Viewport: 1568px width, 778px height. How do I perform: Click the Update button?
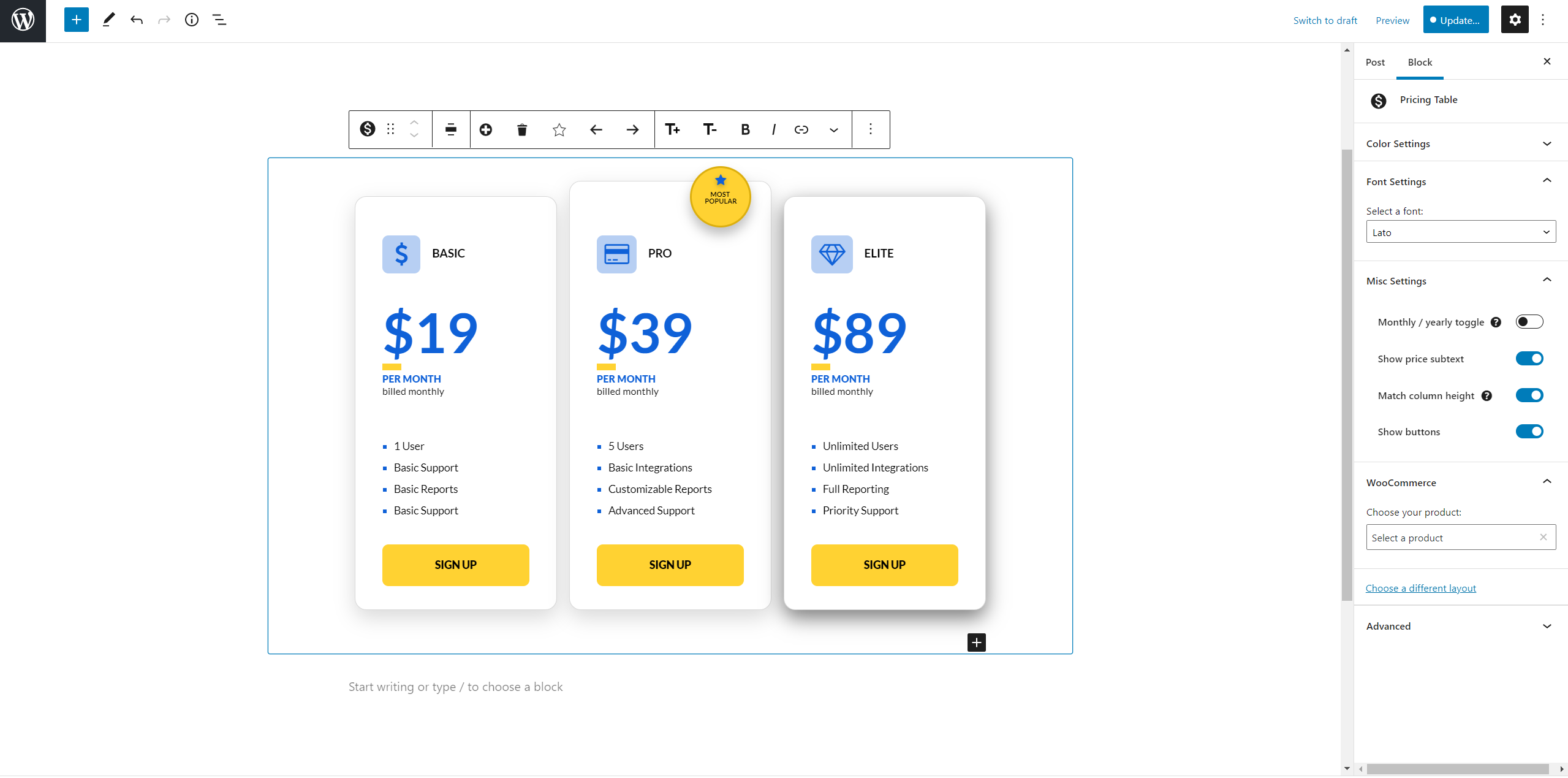(x=1456, y=20)
